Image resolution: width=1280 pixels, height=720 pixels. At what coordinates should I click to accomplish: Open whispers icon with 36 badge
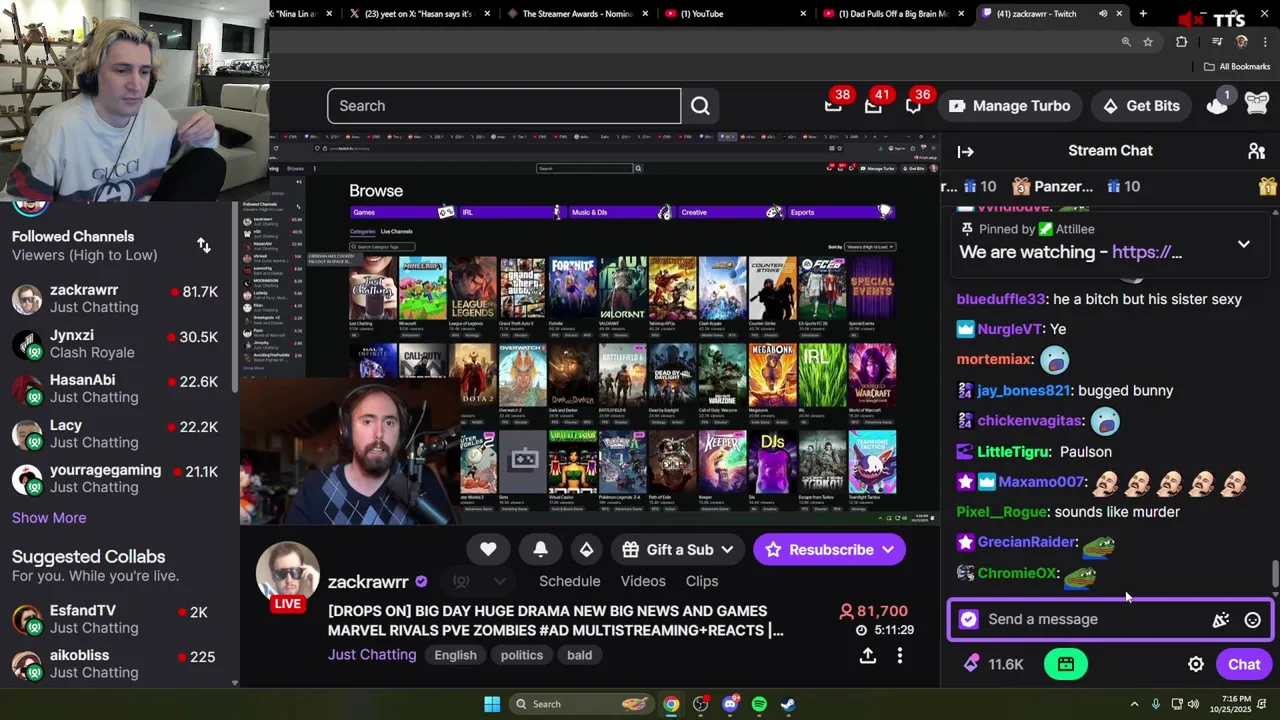pos(913,105)
